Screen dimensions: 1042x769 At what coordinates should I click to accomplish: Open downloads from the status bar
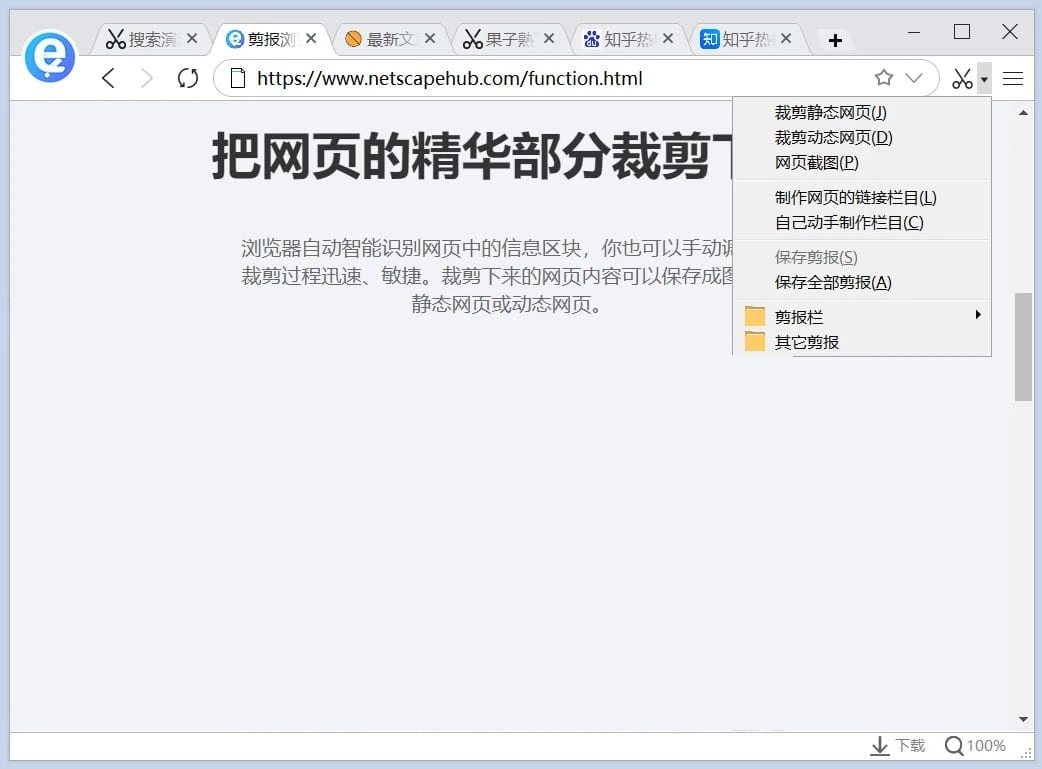[x=898, y=746]
